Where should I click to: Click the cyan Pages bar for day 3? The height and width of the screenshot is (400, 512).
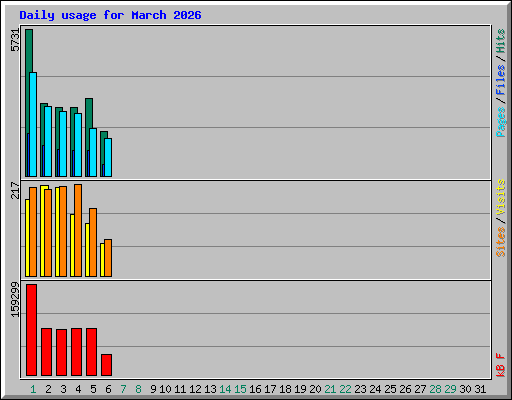[x=63, y=144]
